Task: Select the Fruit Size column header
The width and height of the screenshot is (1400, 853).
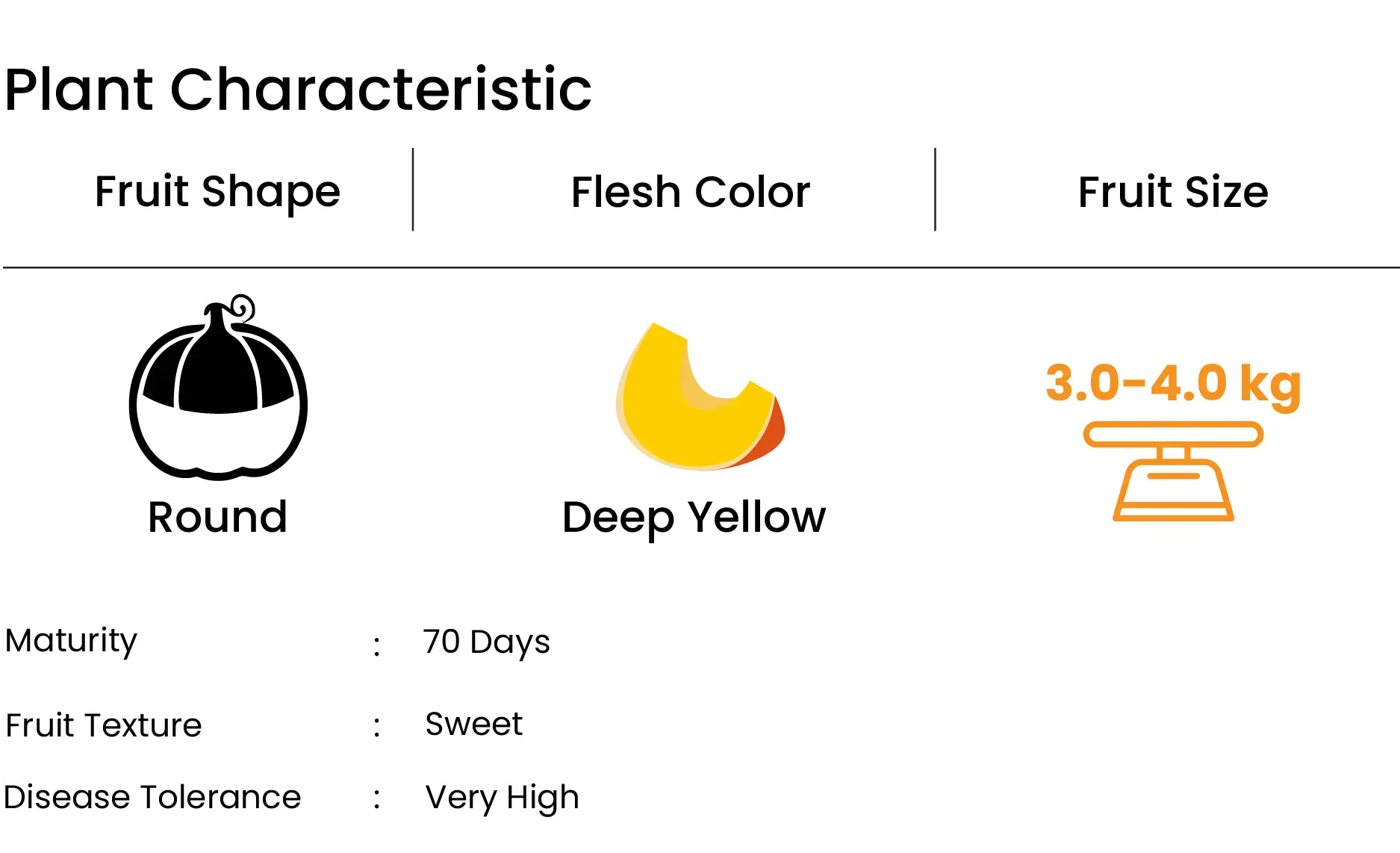Action: [x=1173, y=192]
